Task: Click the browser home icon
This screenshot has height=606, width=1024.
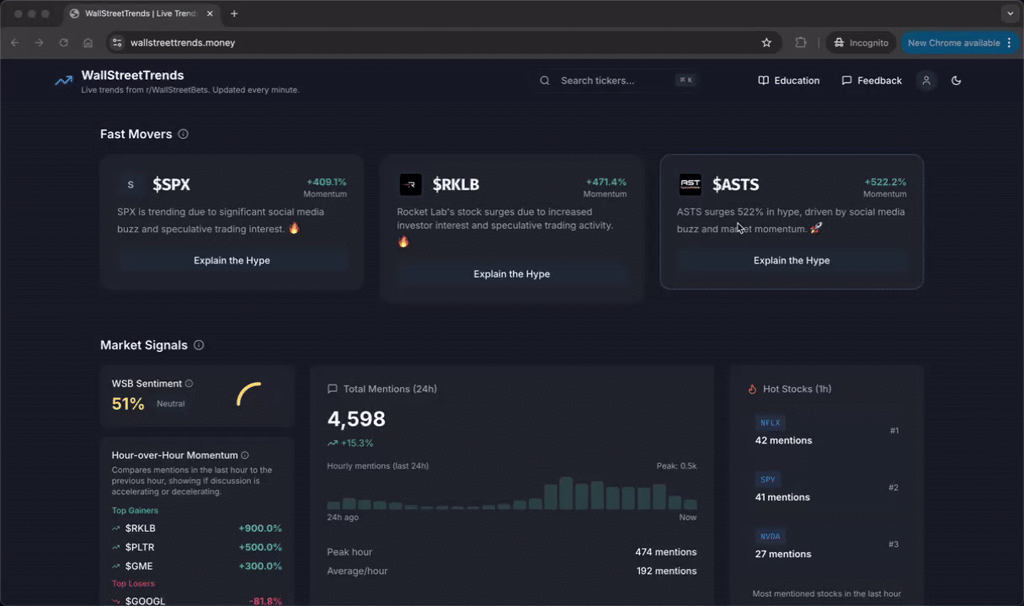Action: (88, 42)
